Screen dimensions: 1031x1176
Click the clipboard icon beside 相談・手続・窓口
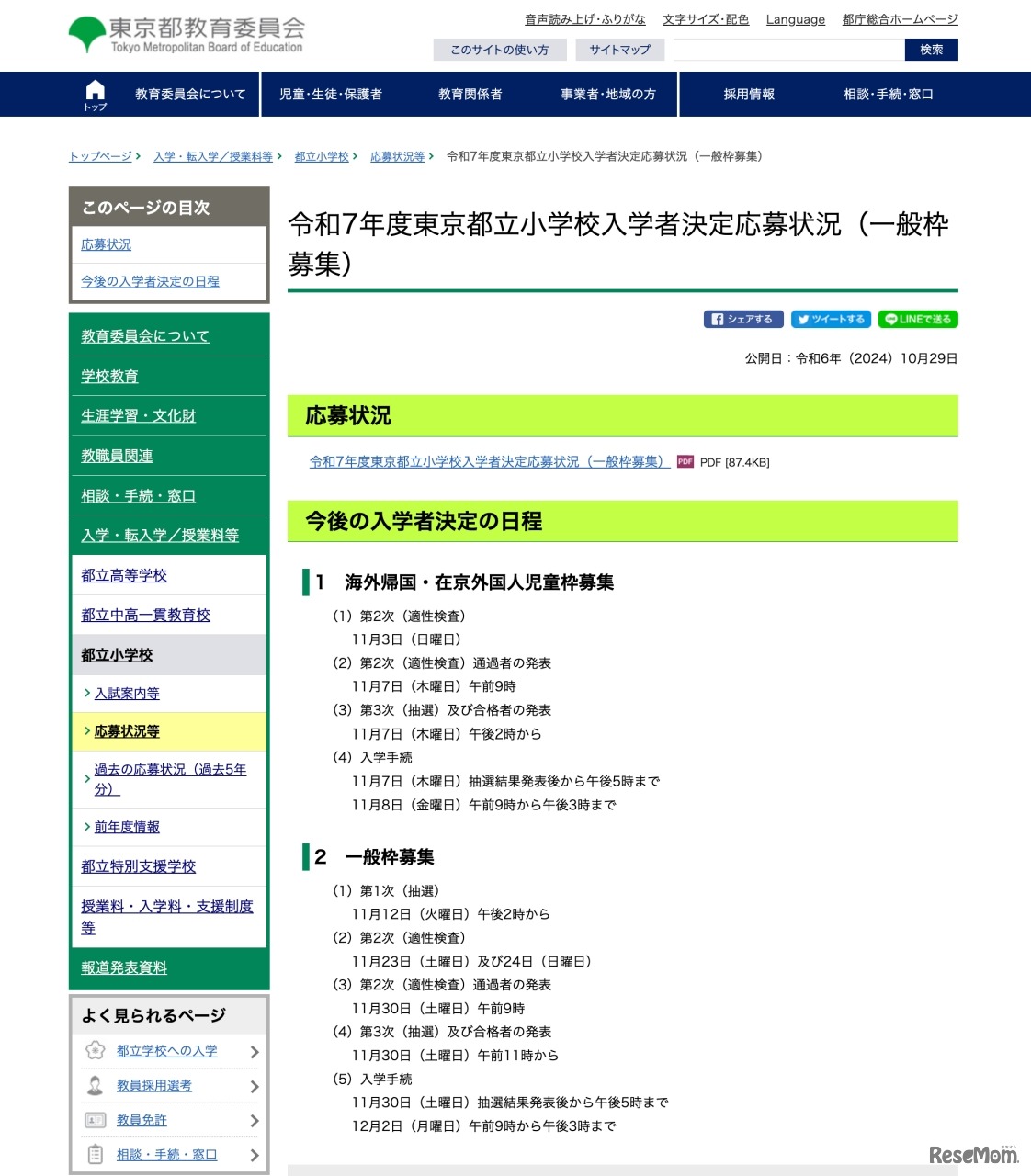[x=95, y=1155]
